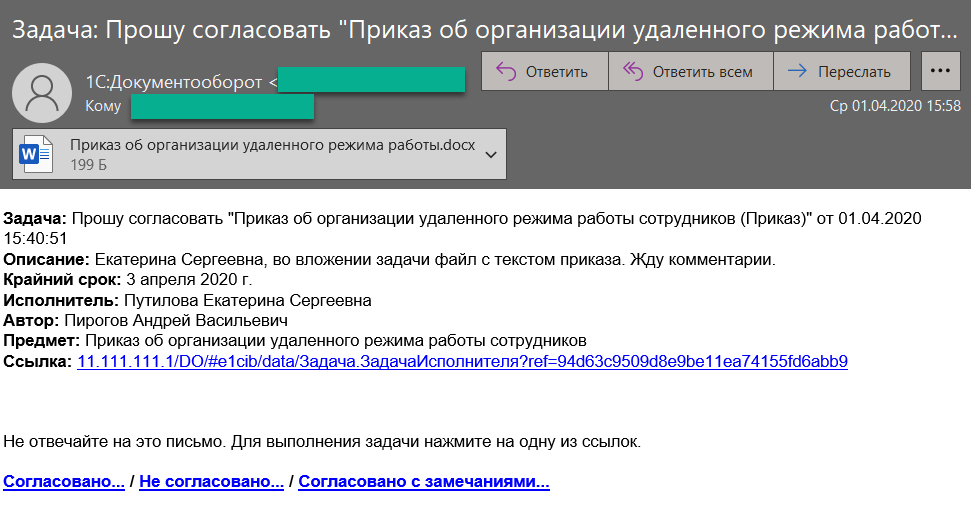Click the Согласовано с замечаниями... link

(x=424, y=481)
